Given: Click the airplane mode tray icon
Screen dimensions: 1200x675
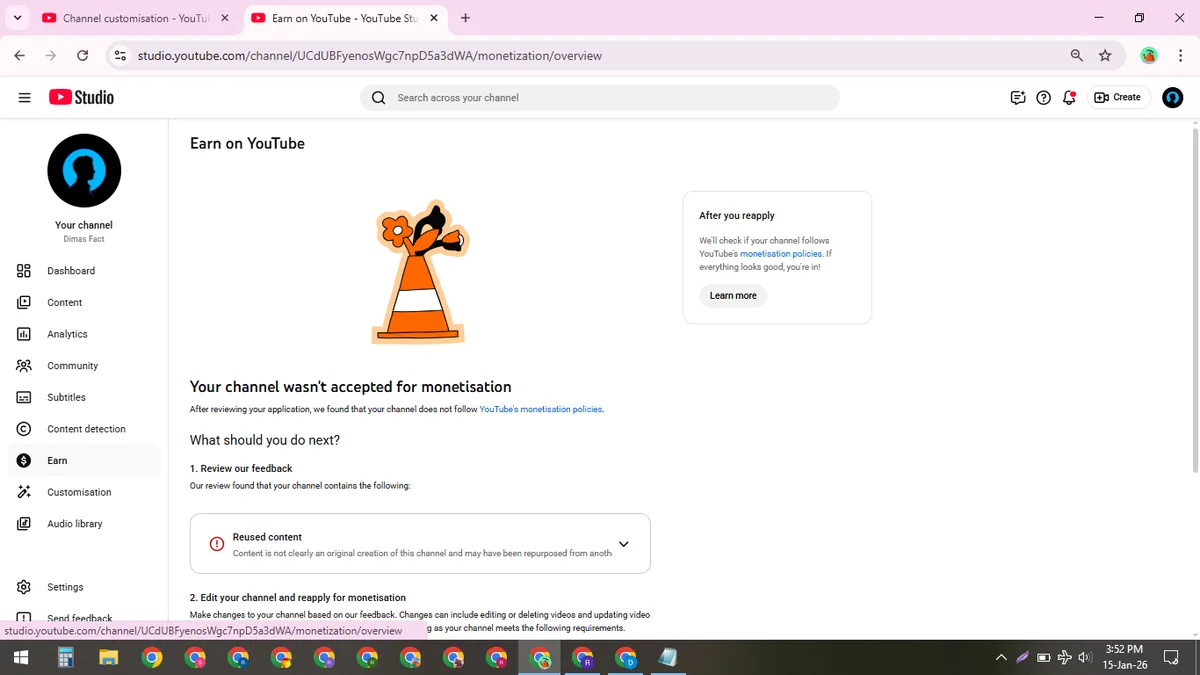Looking at the screenshot, I should (x=1064, y=657).
